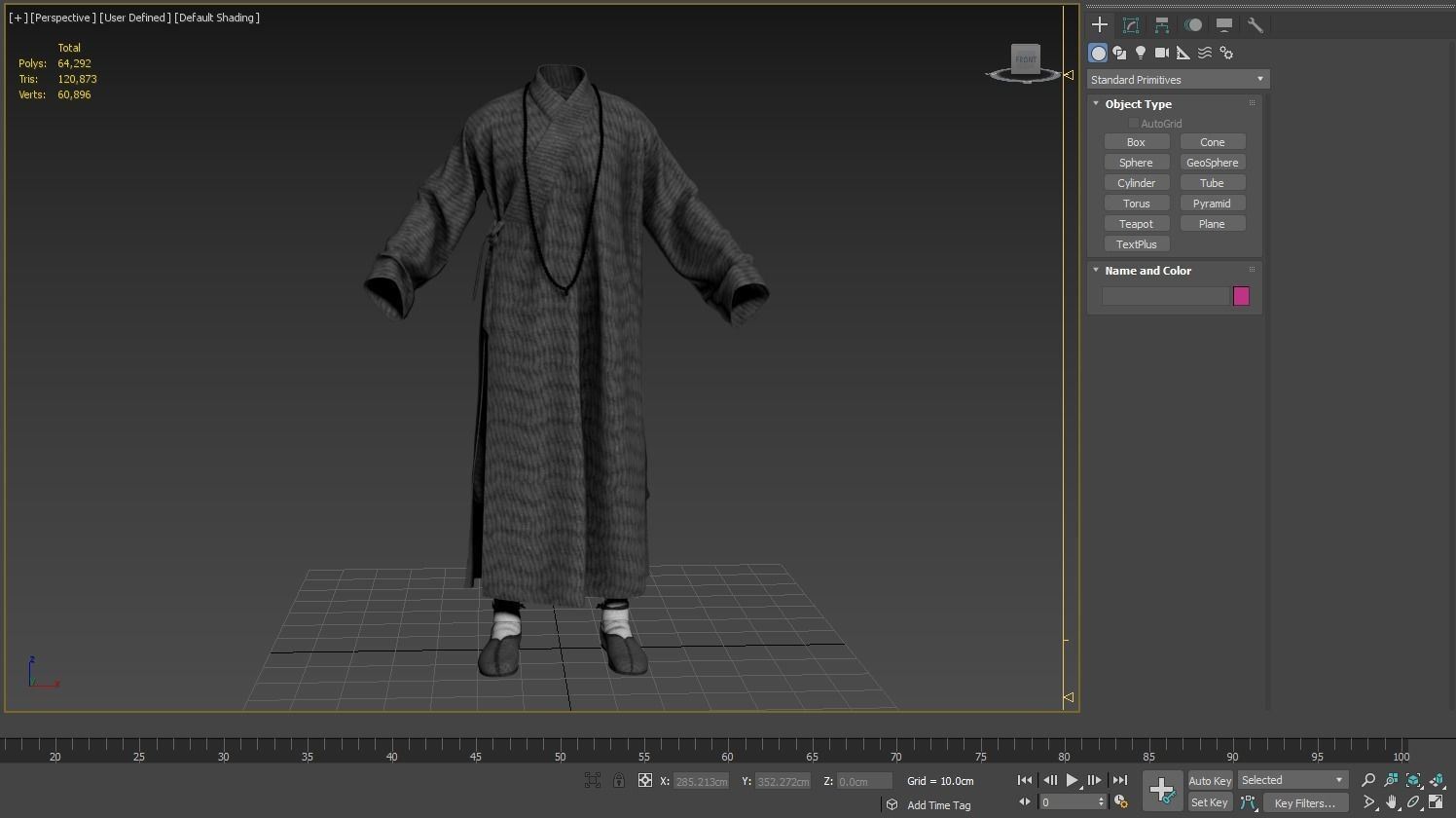Select the Lights bulb icon
1456x818 pixels.
click(1141, 53)
